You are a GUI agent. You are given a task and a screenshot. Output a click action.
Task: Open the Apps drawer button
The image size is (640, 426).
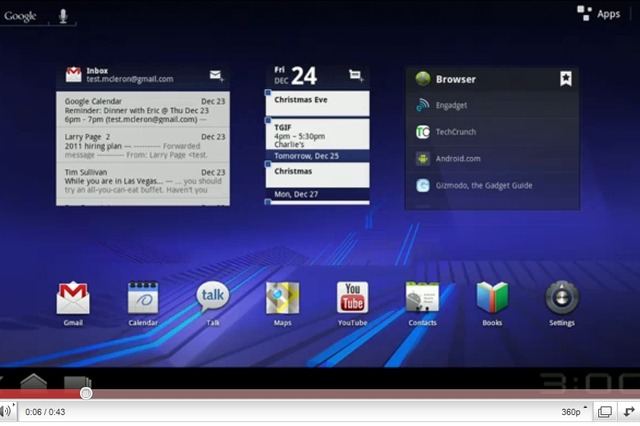click(598, 13)
